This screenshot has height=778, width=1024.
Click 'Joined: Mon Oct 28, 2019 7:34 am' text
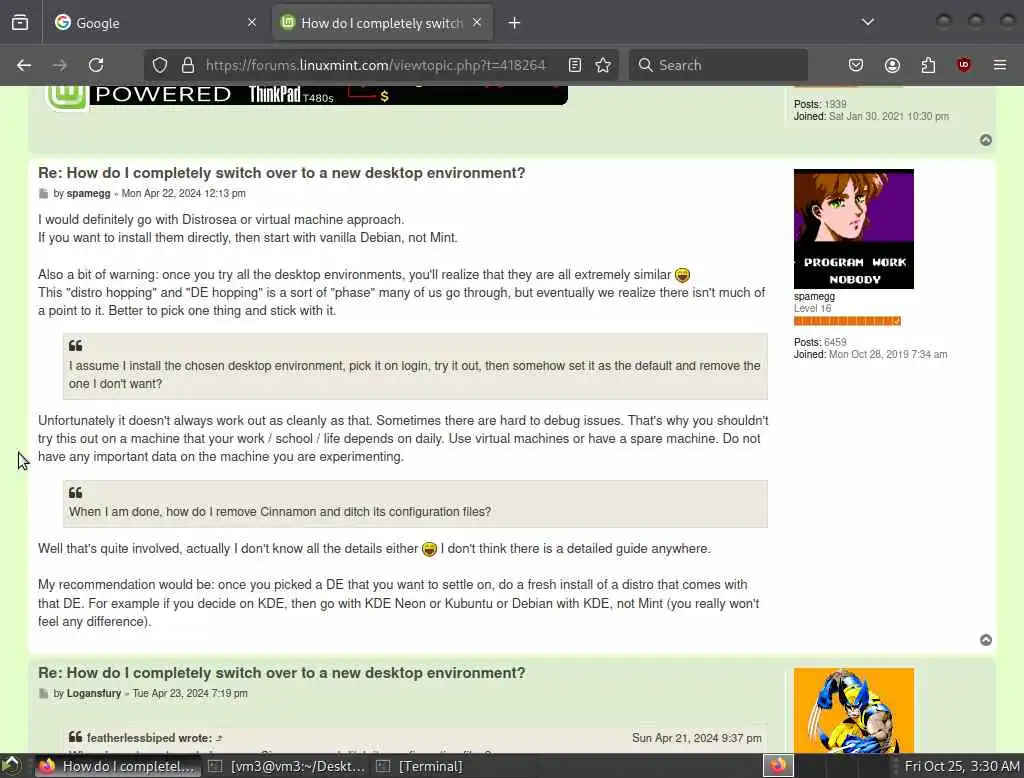tap(871, 355)
